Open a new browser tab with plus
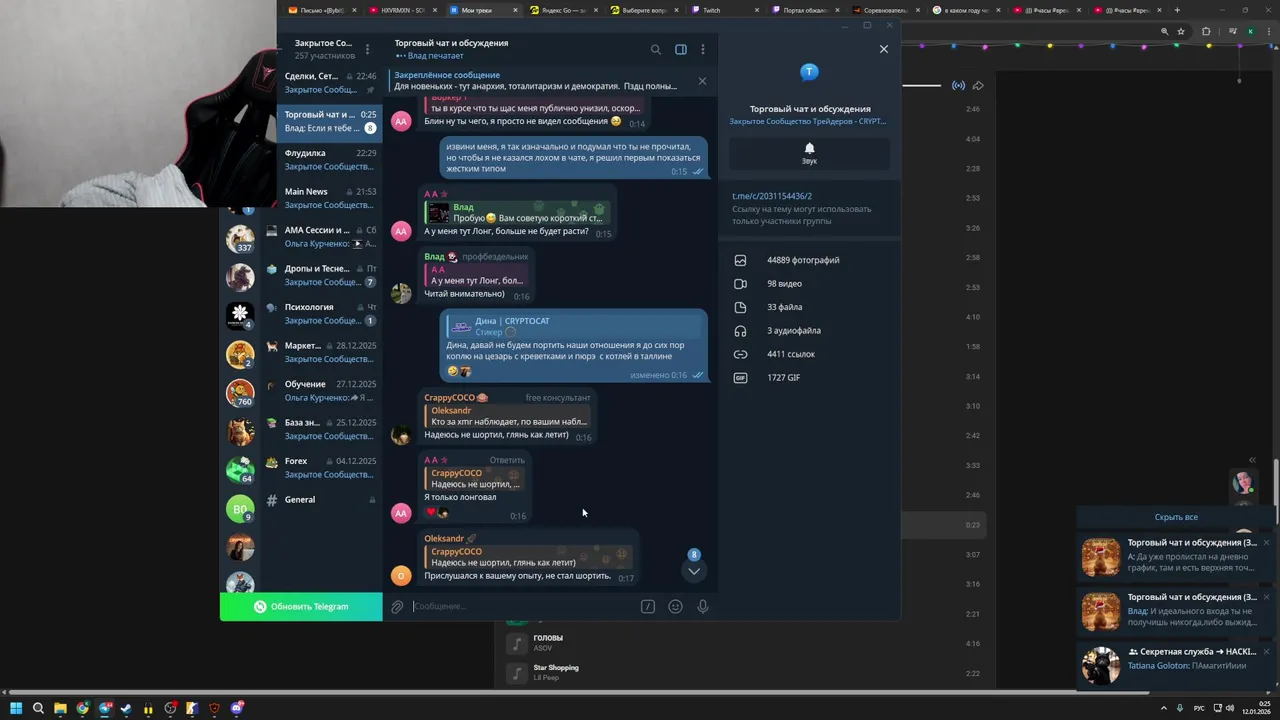This screenshot has width=1280, height=720. pyautogui.click(x=1177, y=10)
